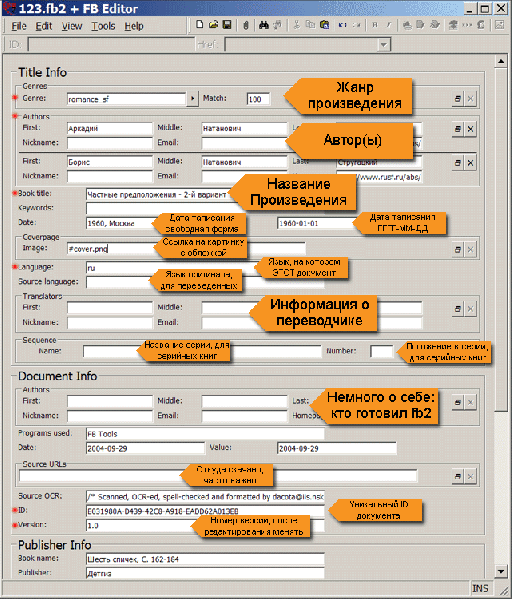Click the Programs used field FB Tools
512x599 pixels.
205,434
